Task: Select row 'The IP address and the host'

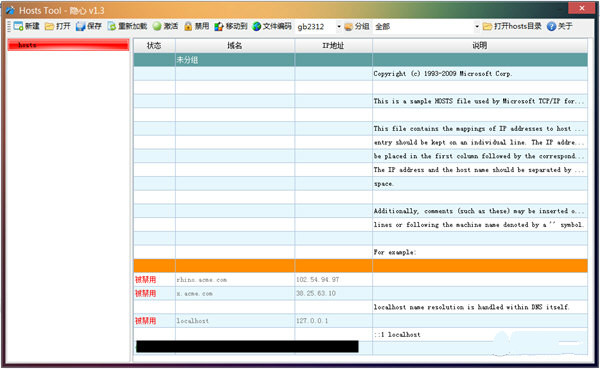Action: [x=360, y=170]
